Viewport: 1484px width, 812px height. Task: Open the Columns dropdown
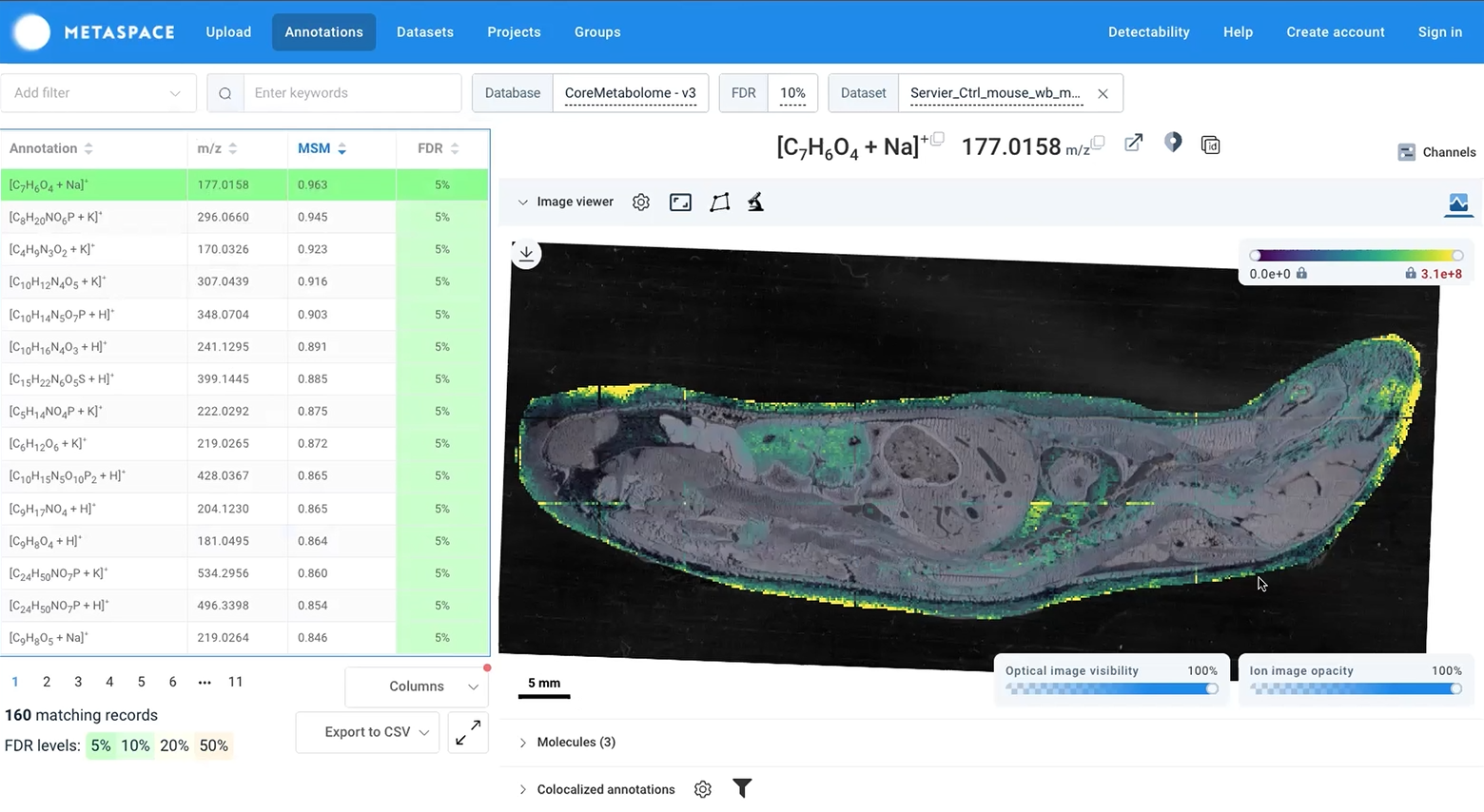(416, 686)
